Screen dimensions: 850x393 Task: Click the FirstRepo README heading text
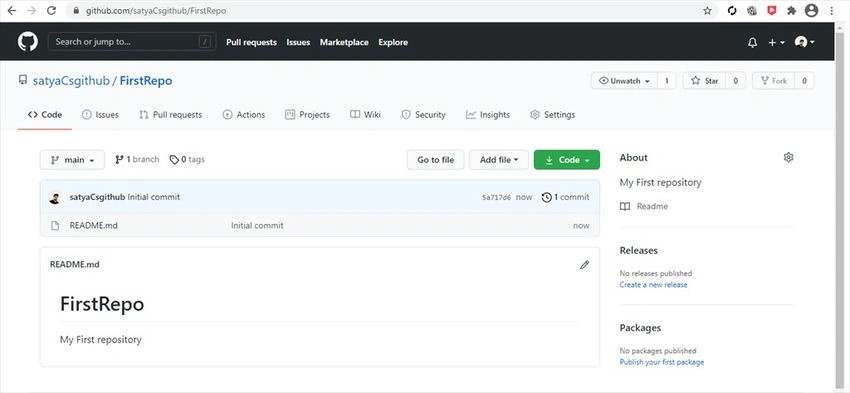point(102,304)
